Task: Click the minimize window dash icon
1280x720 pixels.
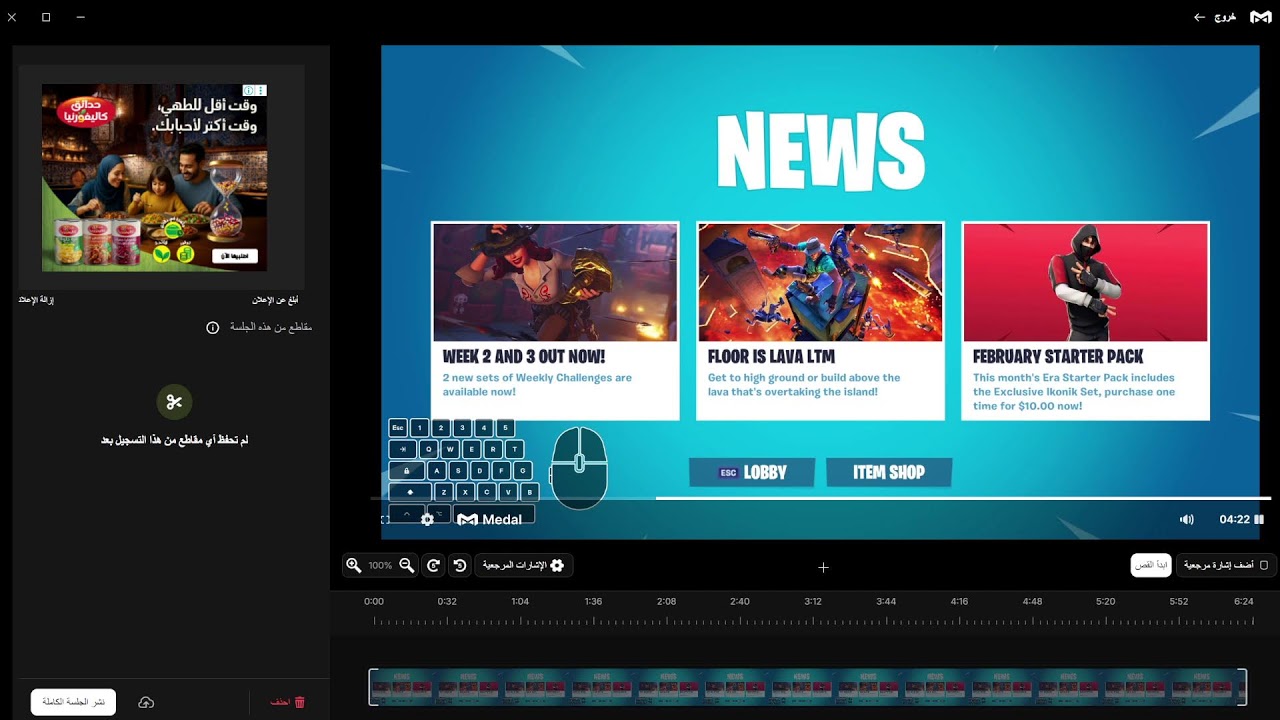Action: click(80, 17)
